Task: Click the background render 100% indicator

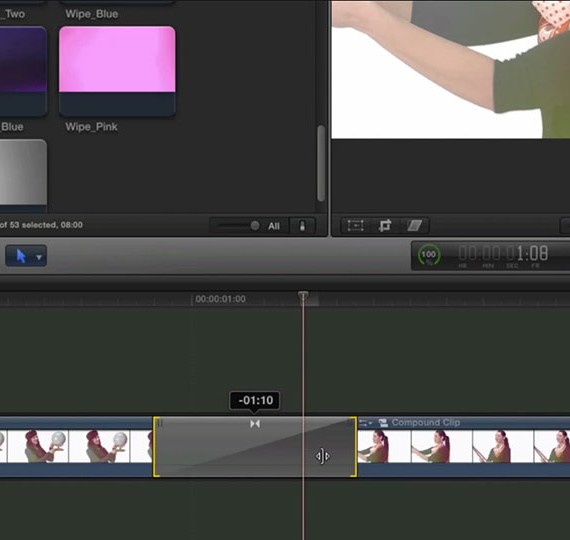Action: [429, 255]
